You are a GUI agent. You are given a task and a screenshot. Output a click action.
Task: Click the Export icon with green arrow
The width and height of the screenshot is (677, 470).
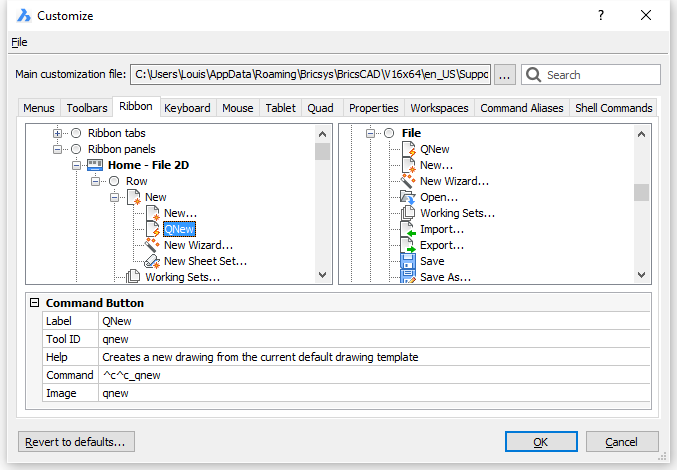pyautogui.click(x=408, y=245)
